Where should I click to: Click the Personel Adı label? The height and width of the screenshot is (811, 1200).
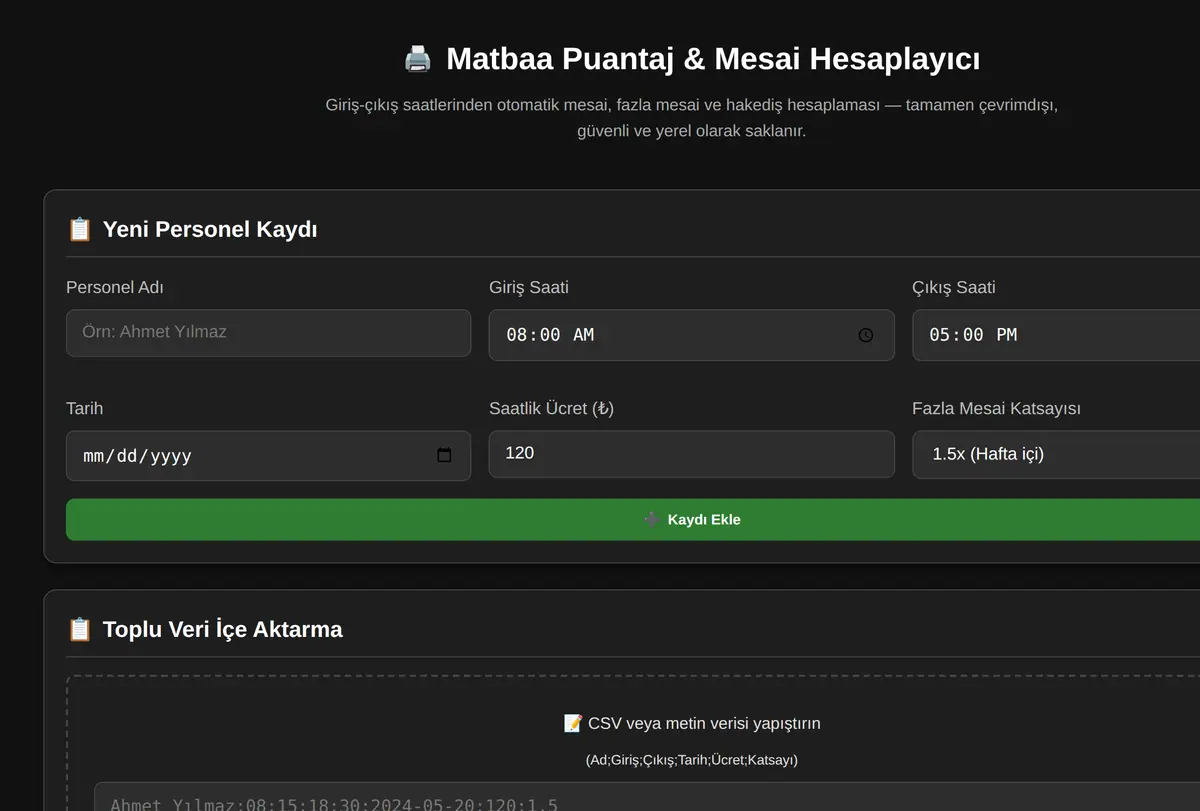tap(115, 288)
